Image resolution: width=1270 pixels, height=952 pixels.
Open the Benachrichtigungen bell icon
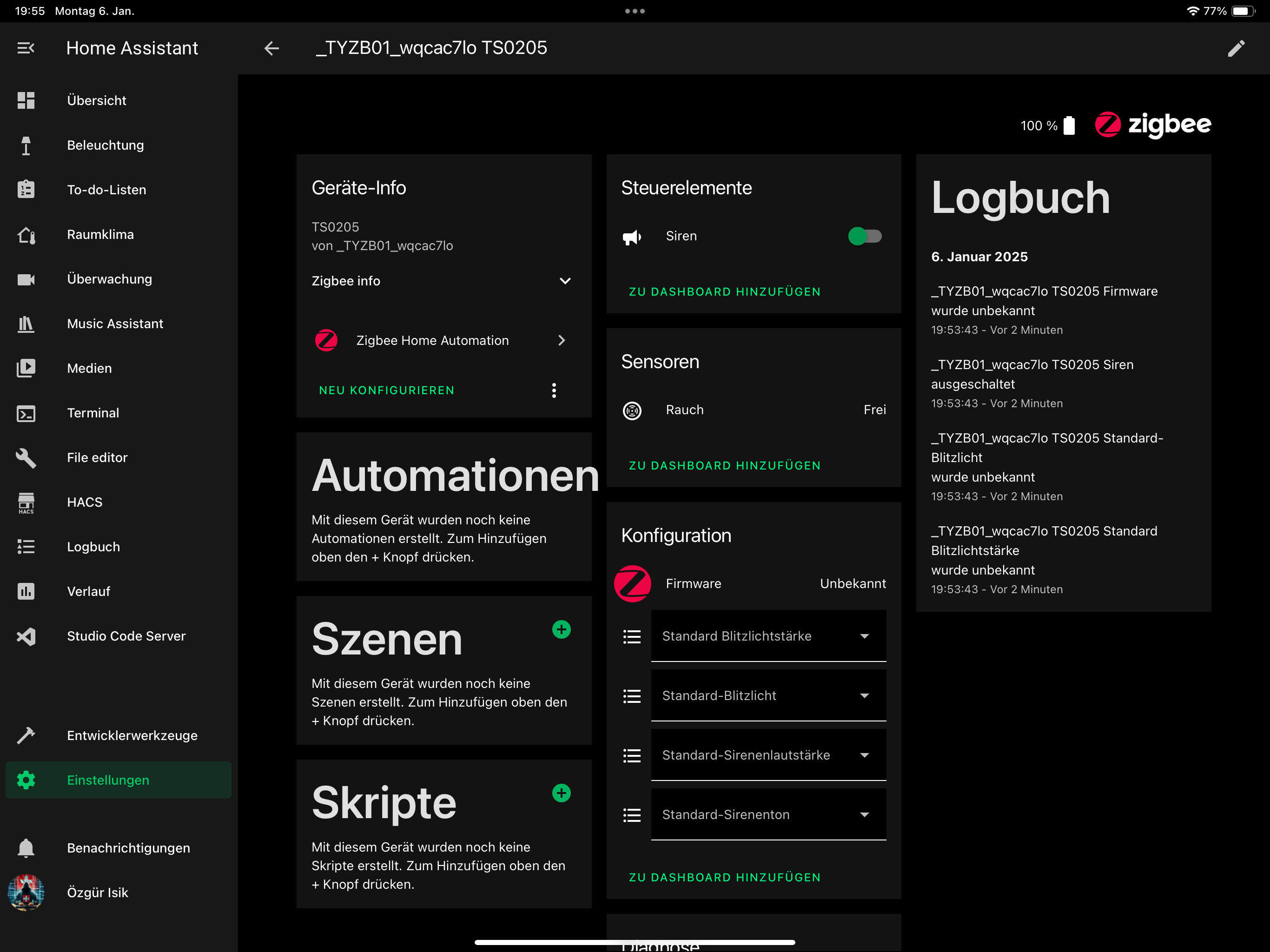point(26,848)
